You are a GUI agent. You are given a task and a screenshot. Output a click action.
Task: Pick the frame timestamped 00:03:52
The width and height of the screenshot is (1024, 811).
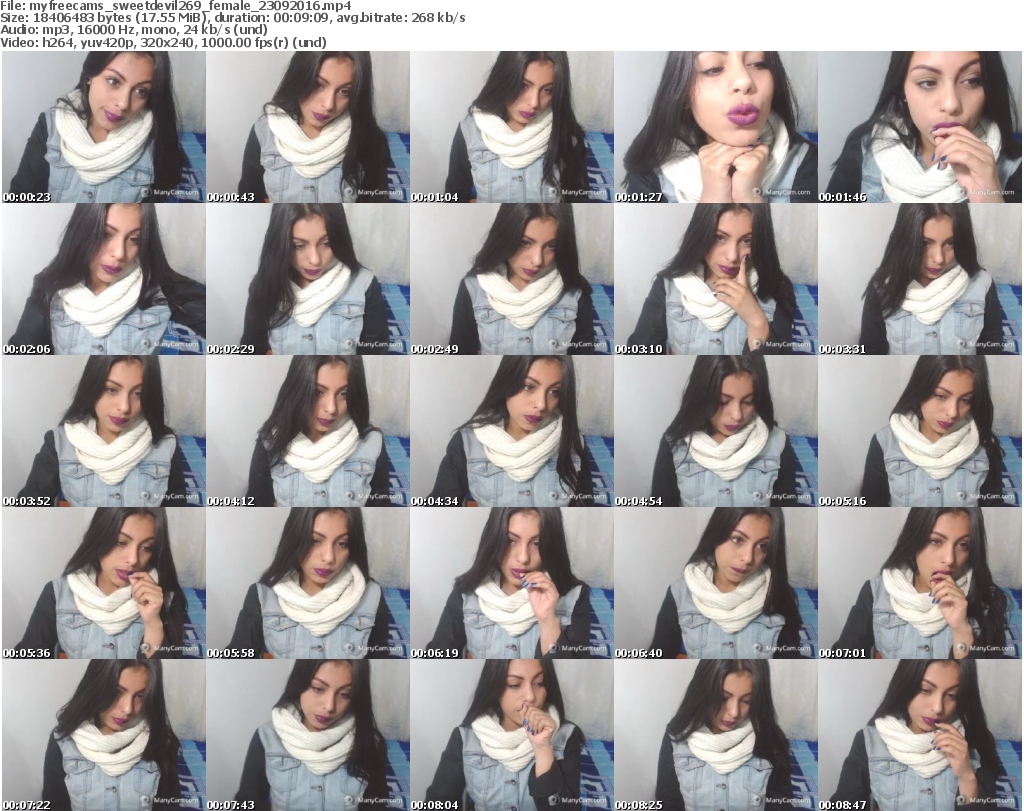104,432
